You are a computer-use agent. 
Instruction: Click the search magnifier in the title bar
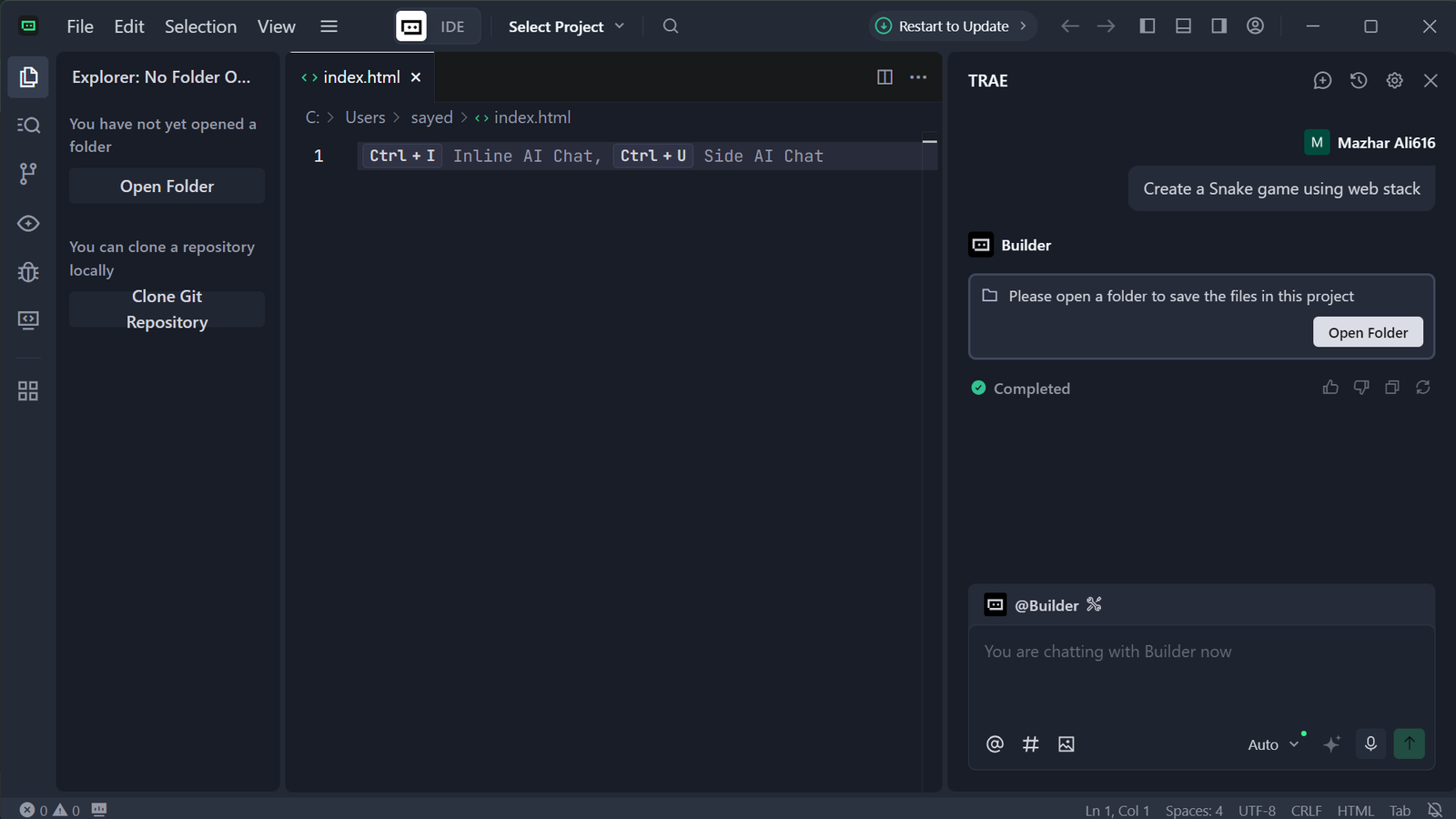click(x=671, y=26)
